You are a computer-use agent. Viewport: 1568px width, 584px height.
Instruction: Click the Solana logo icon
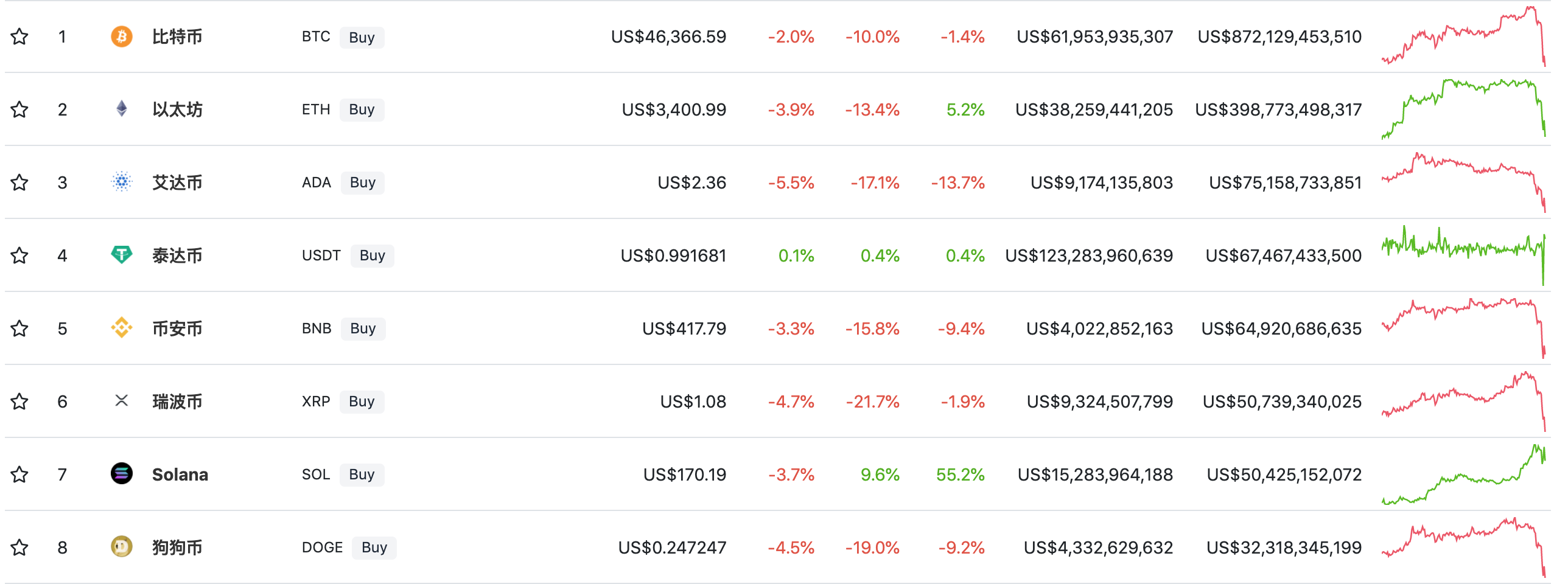[x=122, y=473]
